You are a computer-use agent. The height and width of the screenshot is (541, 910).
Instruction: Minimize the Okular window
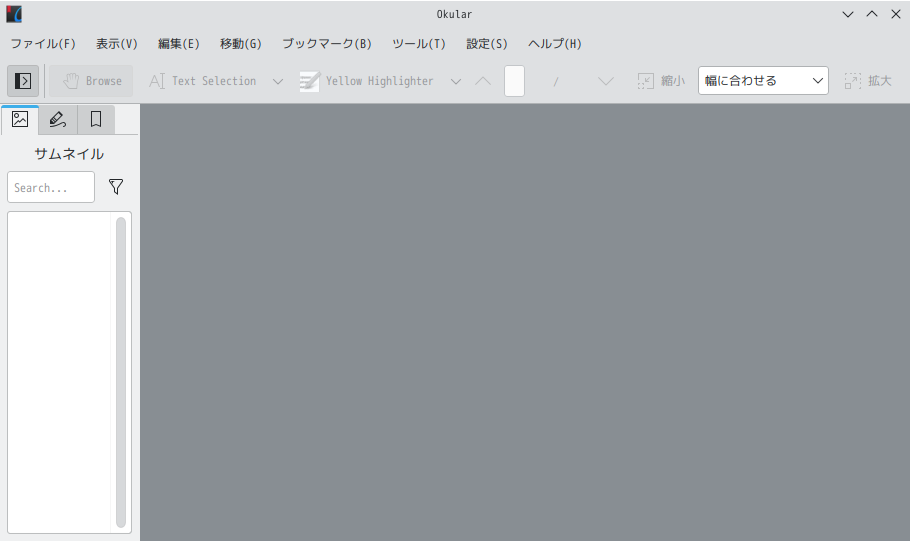click(x=848, y=14)
